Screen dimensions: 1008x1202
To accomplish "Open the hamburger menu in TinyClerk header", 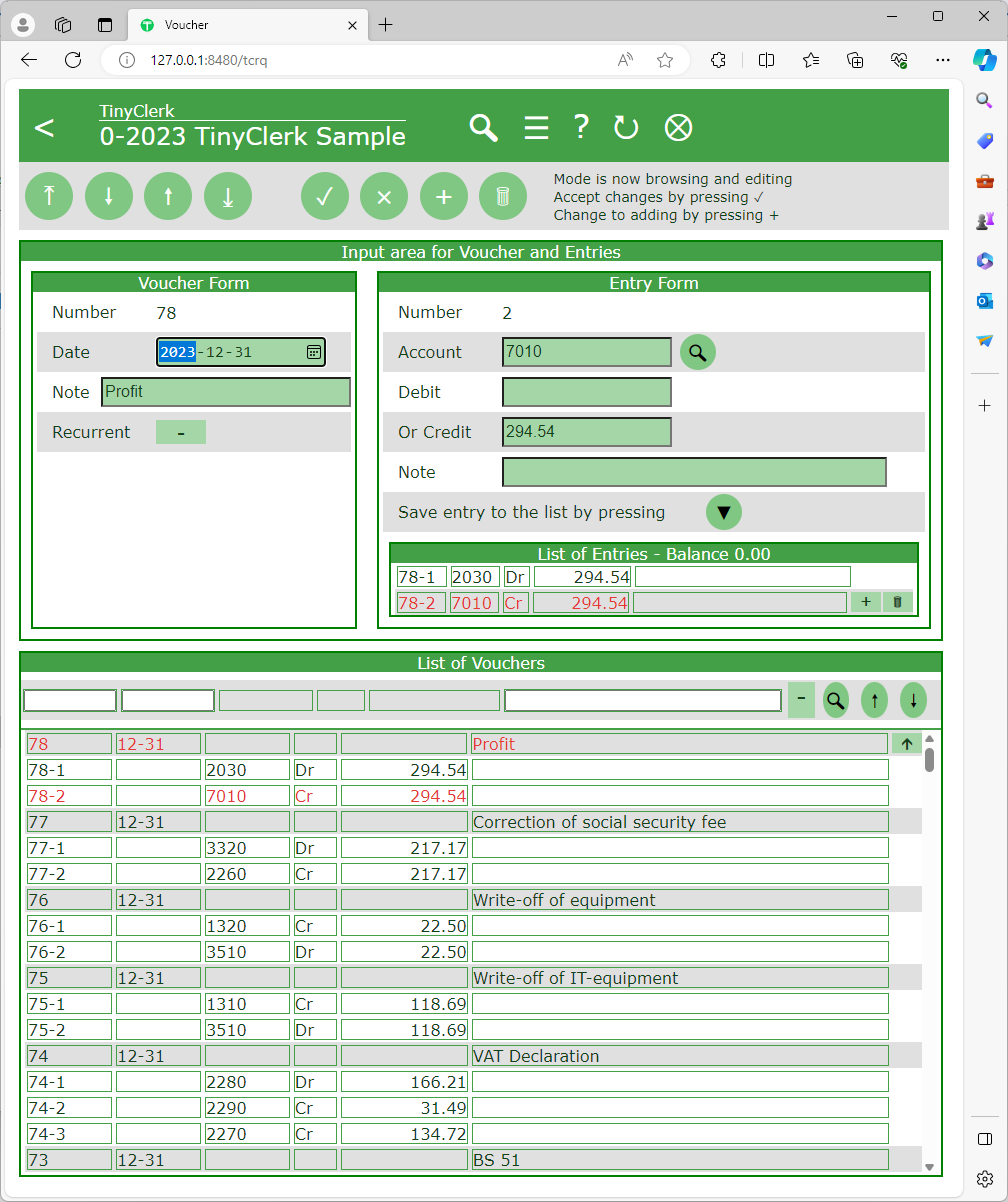I will click(537, 128).
